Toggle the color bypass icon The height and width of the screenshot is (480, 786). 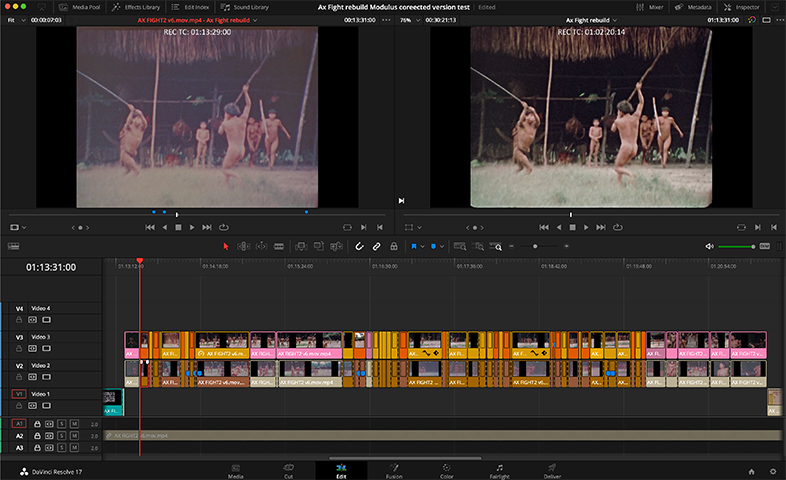[752, 20]
